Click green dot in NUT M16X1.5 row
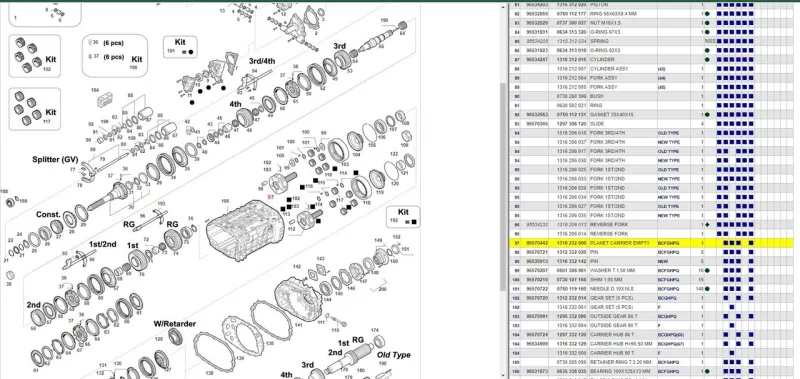800x379 pixels. pos(707,23)
